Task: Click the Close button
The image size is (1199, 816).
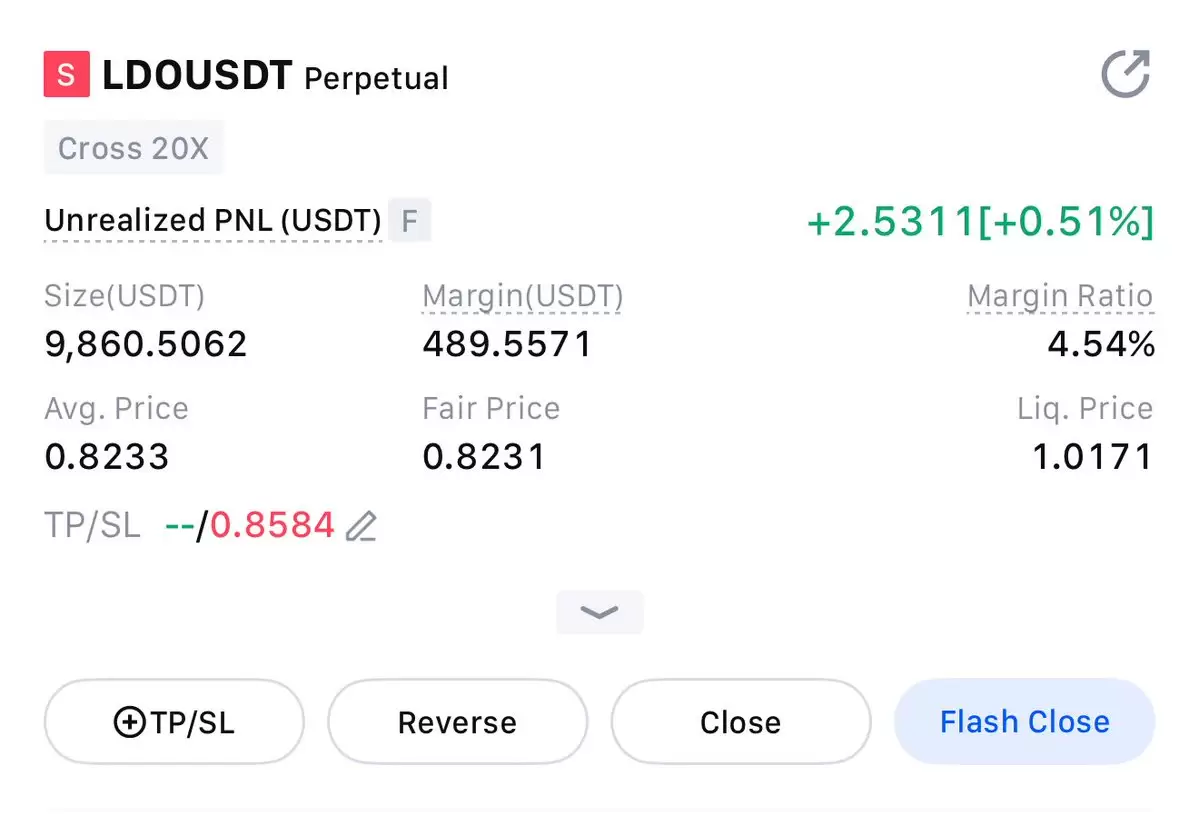Action: click(741, 721)
